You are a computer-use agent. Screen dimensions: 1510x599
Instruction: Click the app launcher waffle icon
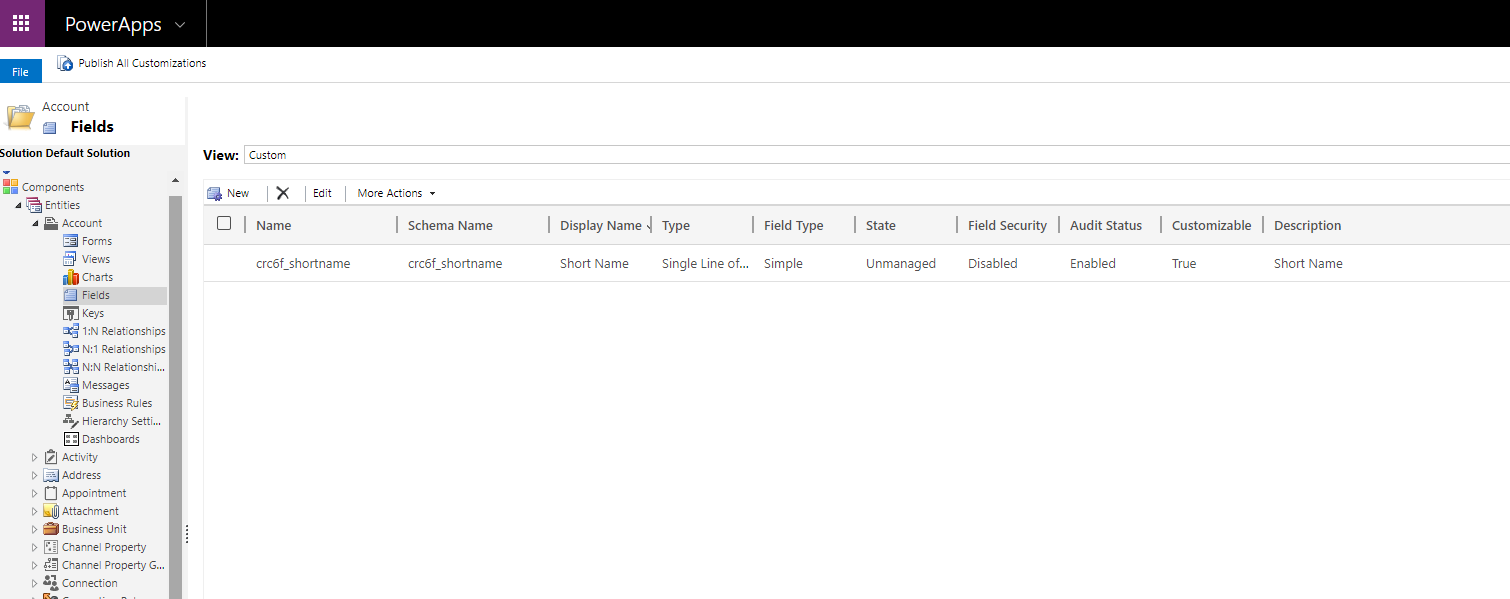point(21,22)
